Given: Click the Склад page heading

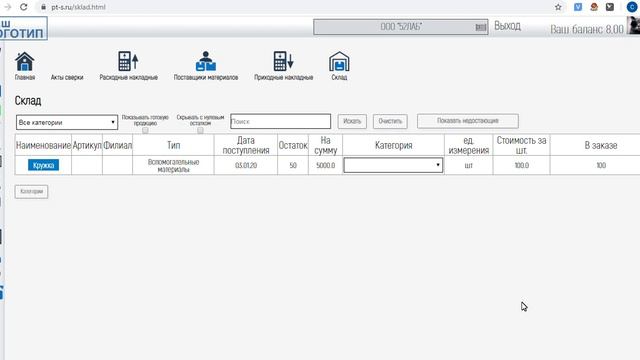Looking at the screenshot, I should 28,101.
